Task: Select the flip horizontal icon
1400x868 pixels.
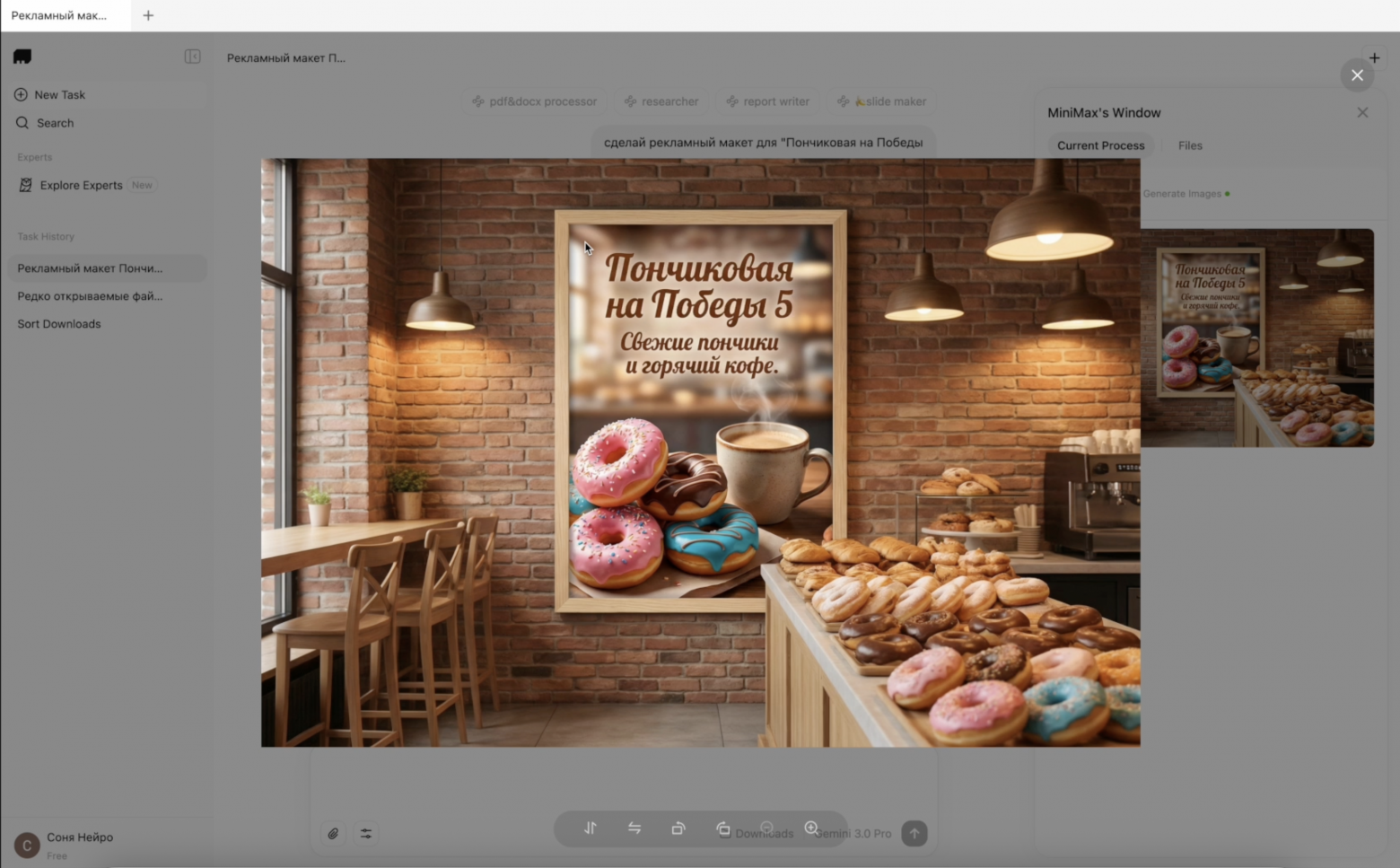Action: [x=634, y=829]
